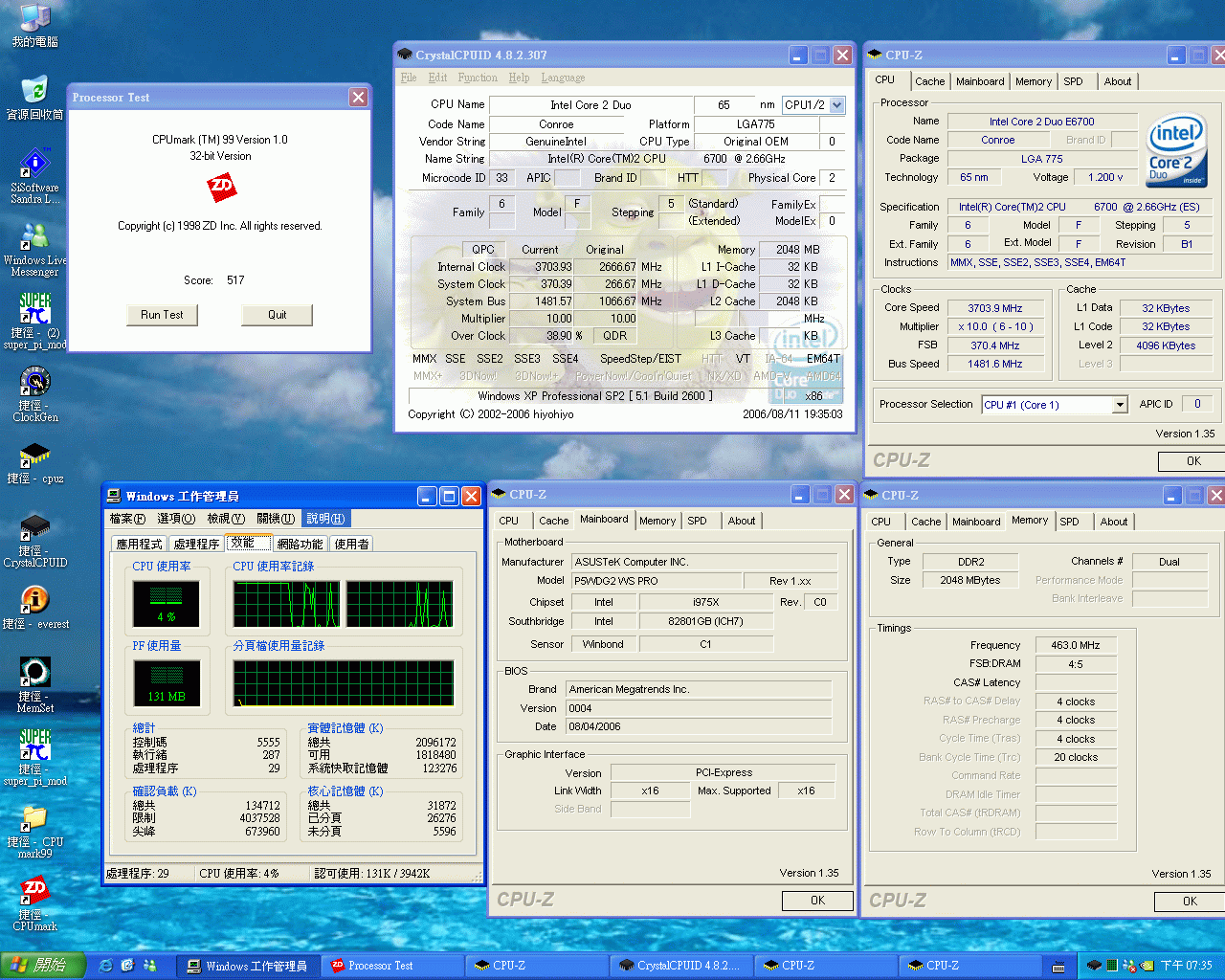Viewport: 1225px width, 980px height.
Task: Click the Task Manager title bar icon
Action: [114, 496]
